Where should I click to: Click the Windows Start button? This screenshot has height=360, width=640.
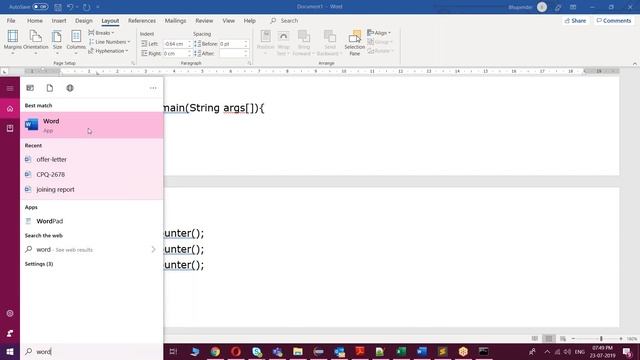(x=10, y=351)
